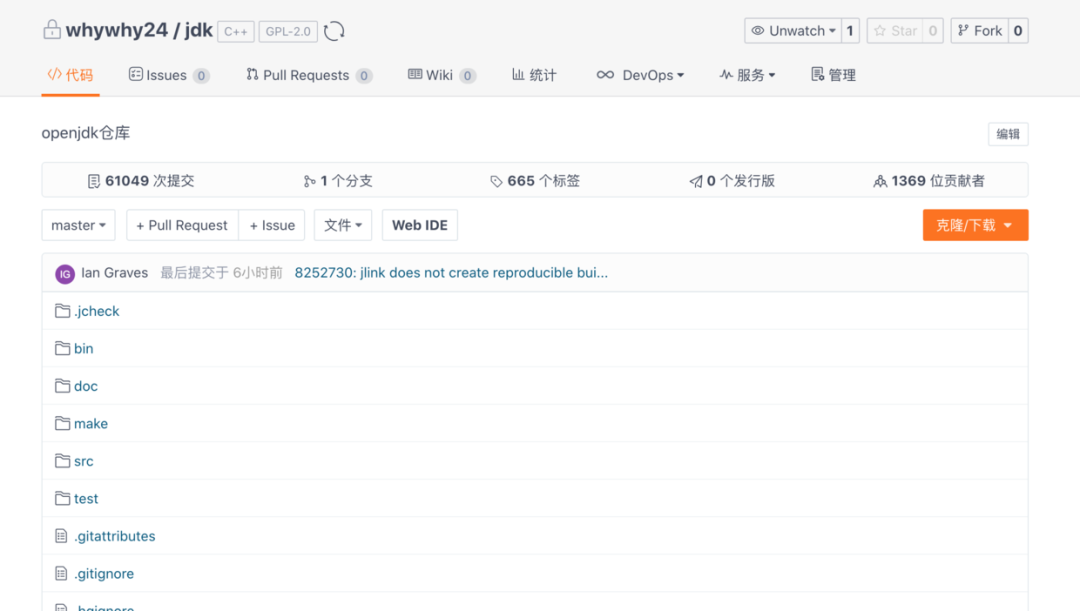The image size is (1080, 611).
Task: Star this repository
Action: (x=895, y=31)
